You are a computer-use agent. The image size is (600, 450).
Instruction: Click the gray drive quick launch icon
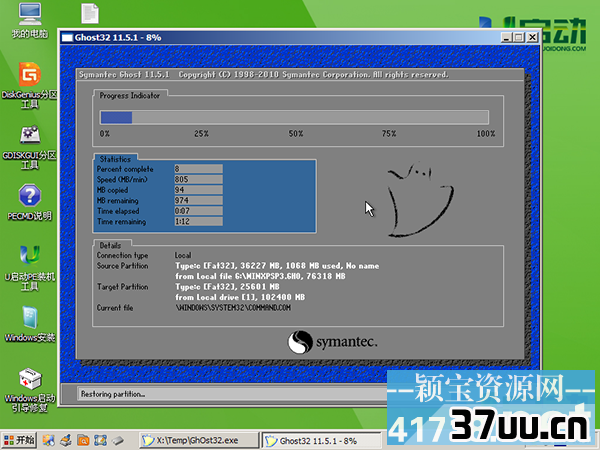tap(118, 440)
